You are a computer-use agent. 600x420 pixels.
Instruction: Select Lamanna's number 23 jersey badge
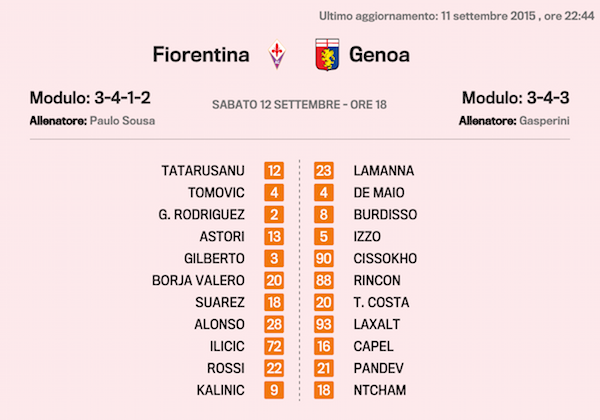(x=324, y=171)
